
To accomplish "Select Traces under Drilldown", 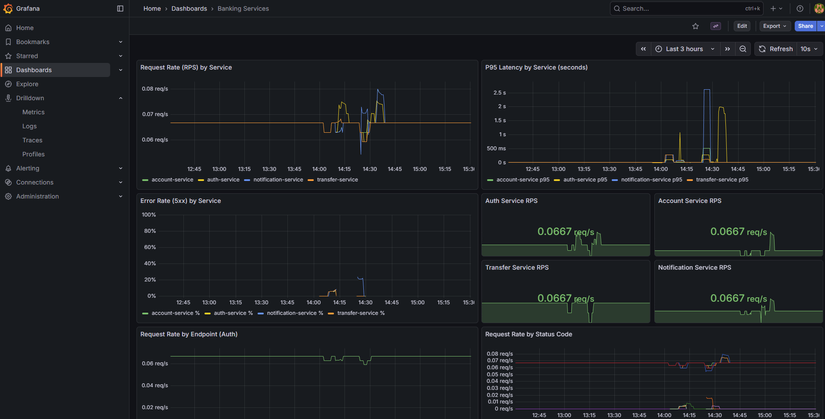I will pos(32,140).
